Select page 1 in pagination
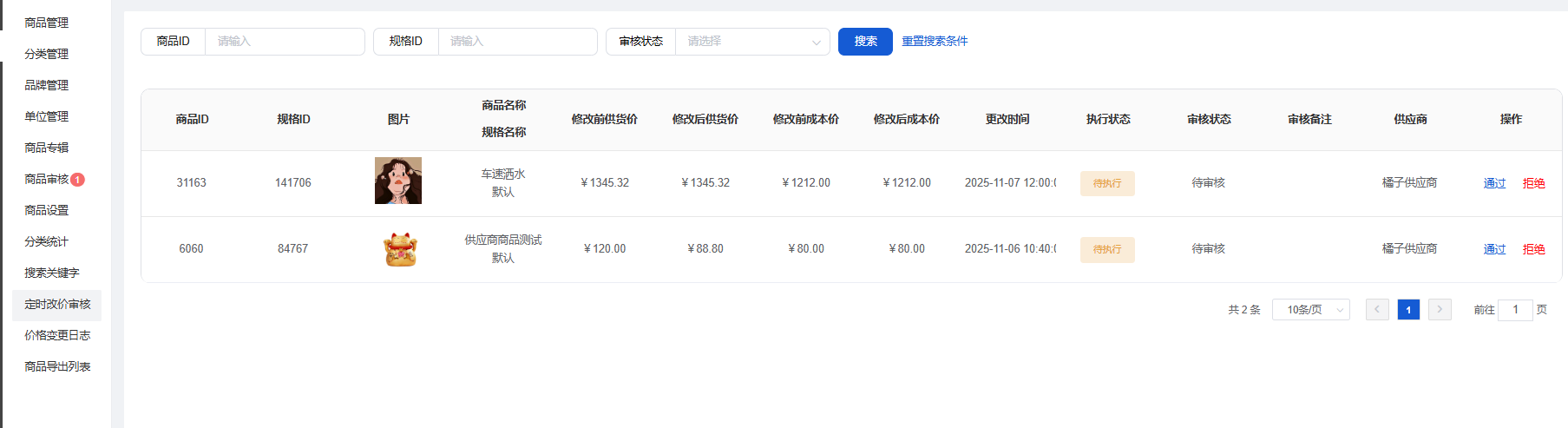Screen dimensions: 1568x428 pos(1408,310)
